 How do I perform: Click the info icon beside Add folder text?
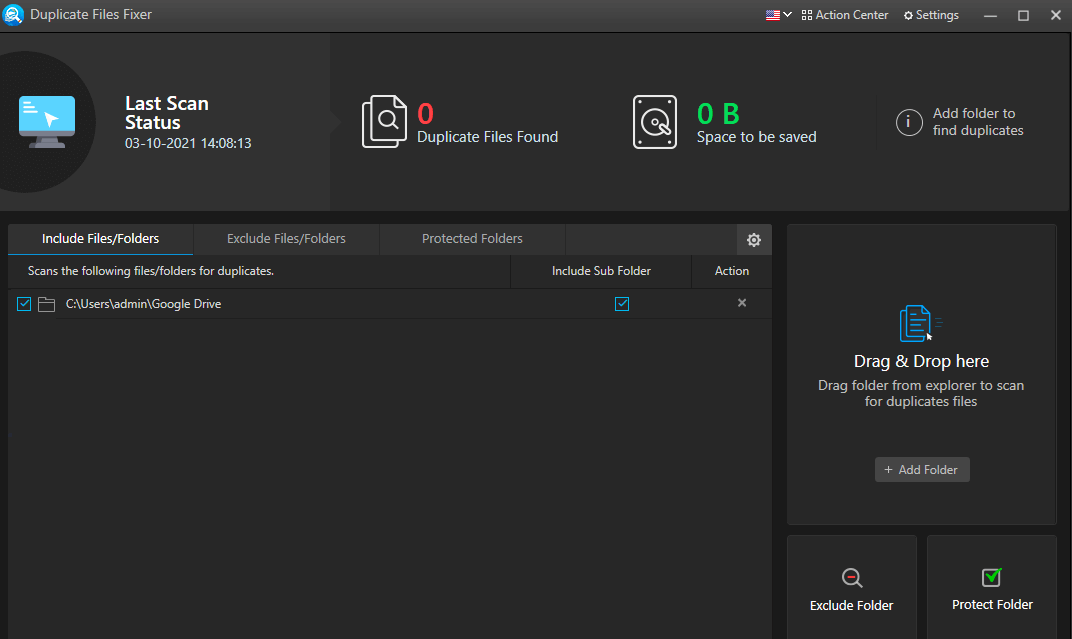click(x=908, y=122)
